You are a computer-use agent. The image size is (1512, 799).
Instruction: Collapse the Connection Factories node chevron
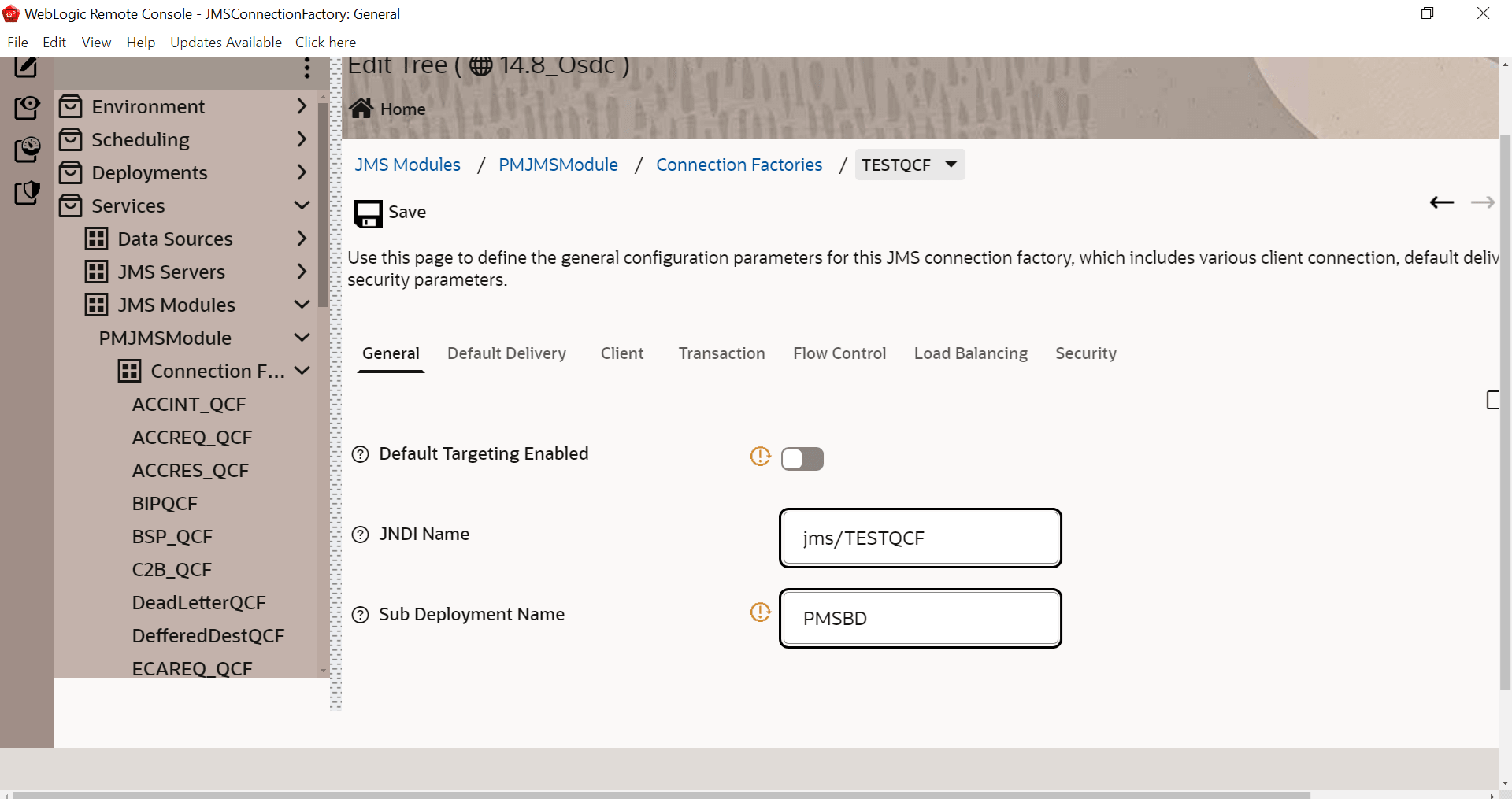click(x=302, y=370)
